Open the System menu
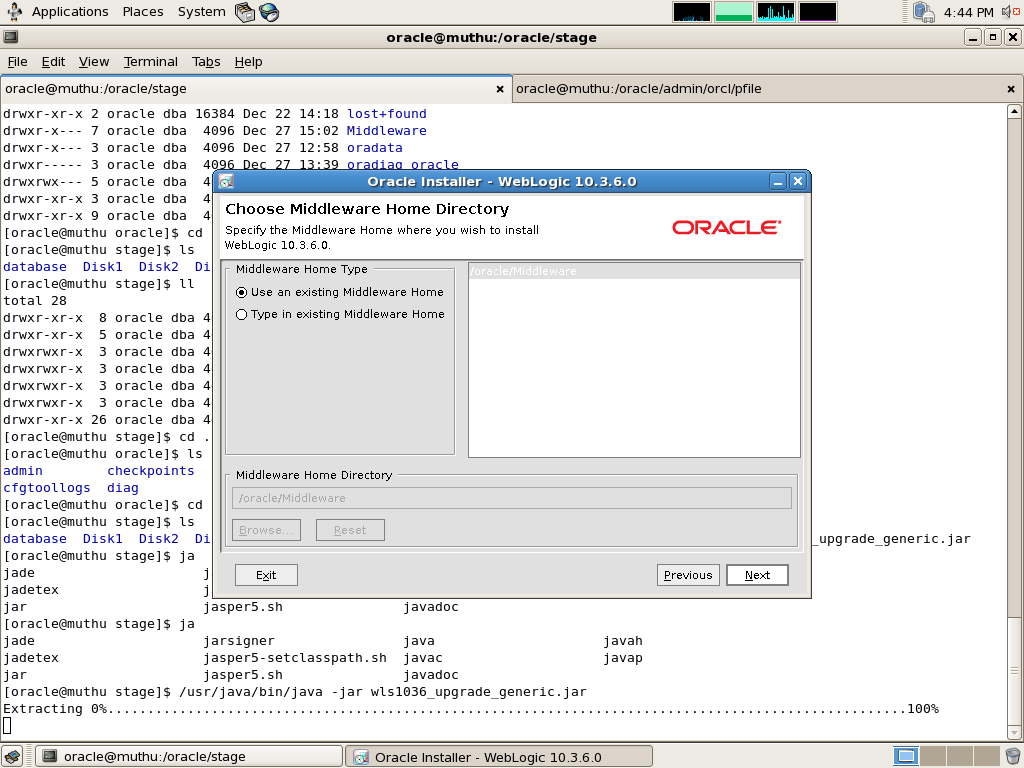Image resolution: width=1024 pixels, height=768 pixels. (201, 12)
